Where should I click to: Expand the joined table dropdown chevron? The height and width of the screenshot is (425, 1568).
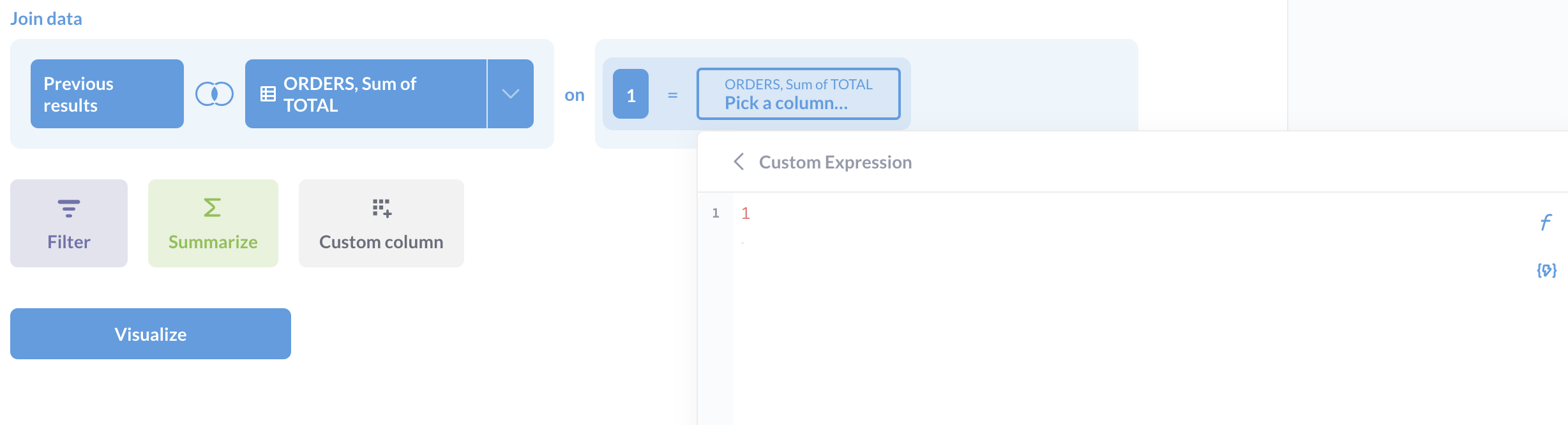click(x=510, y=94)
